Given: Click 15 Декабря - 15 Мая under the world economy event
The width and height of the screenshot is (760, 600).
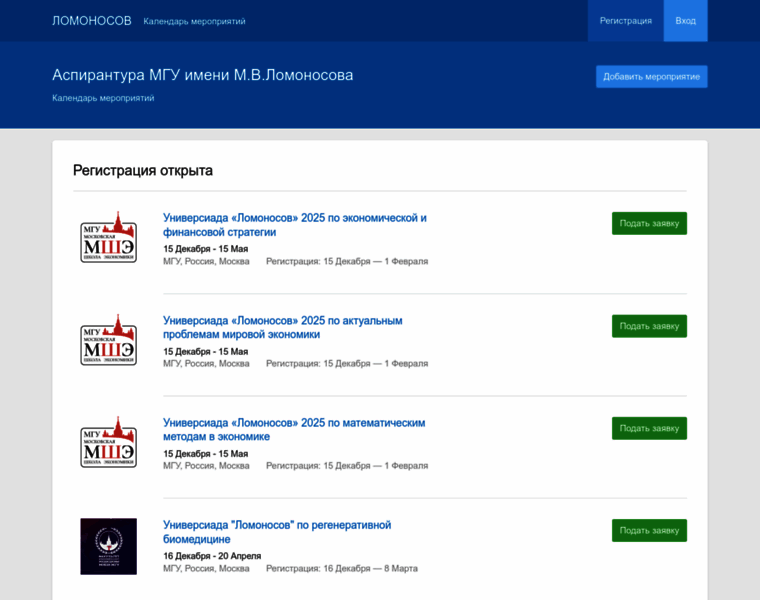Looking at the screenshot, I should point(206,351).
